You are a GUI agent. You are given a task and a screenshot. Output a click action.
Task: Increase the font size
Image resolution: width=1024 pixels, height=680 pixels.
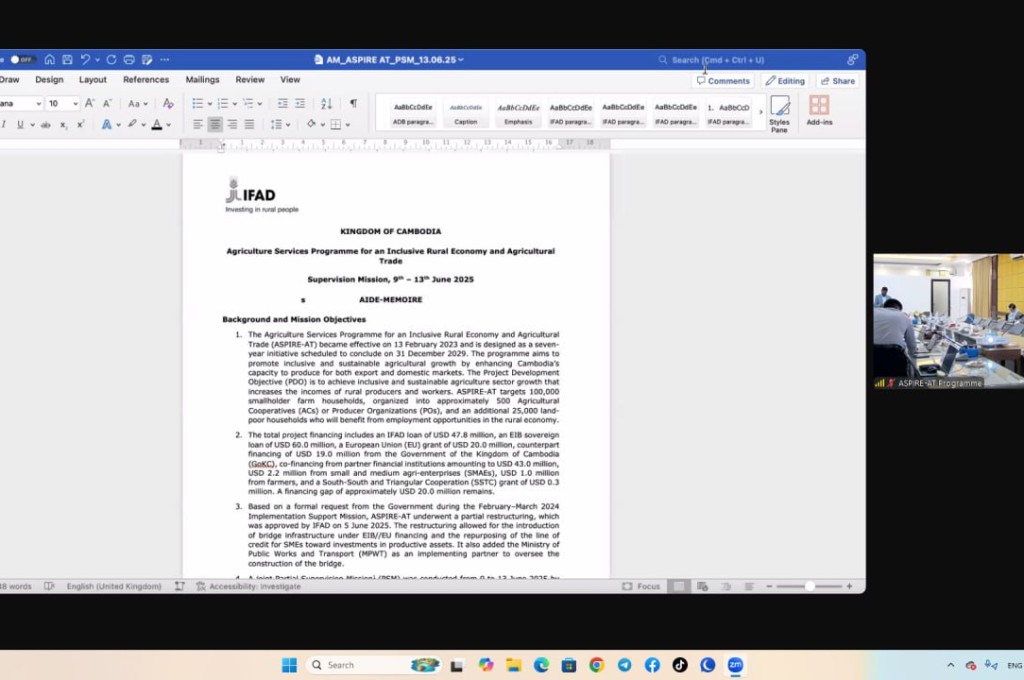(89, 103)
